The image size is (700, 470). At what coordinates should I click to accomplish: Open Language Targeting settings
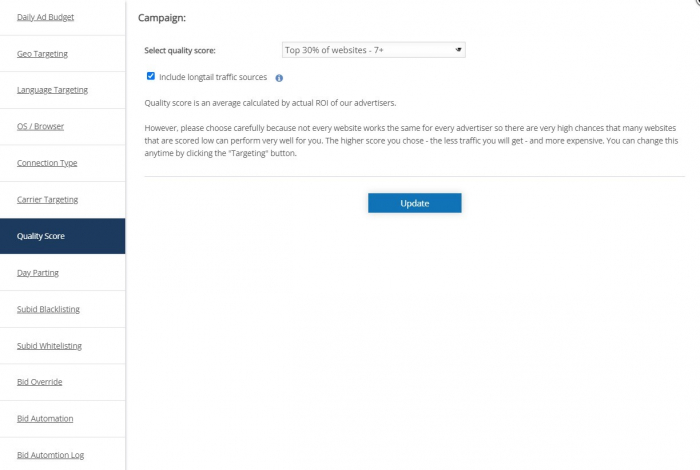(52, 90)
